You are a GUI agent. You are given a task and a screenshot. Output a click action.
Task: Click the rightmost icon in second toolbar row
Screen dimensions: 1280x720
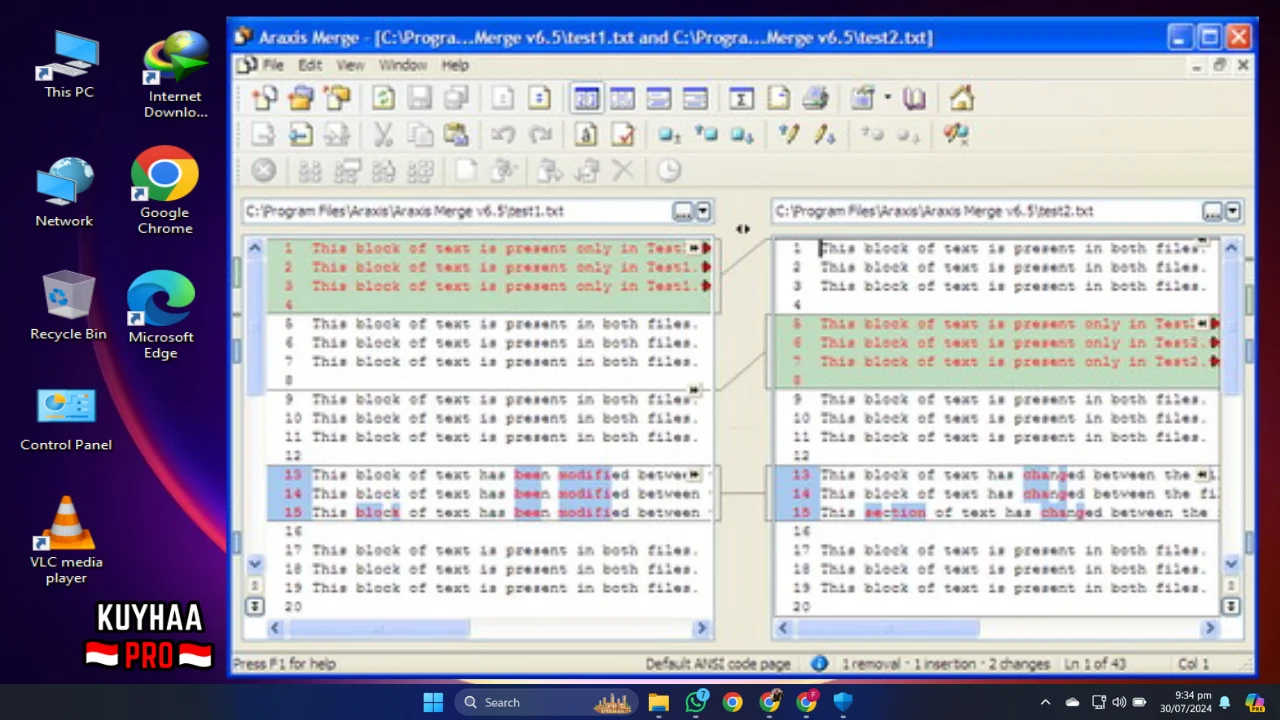coord(956,134)
